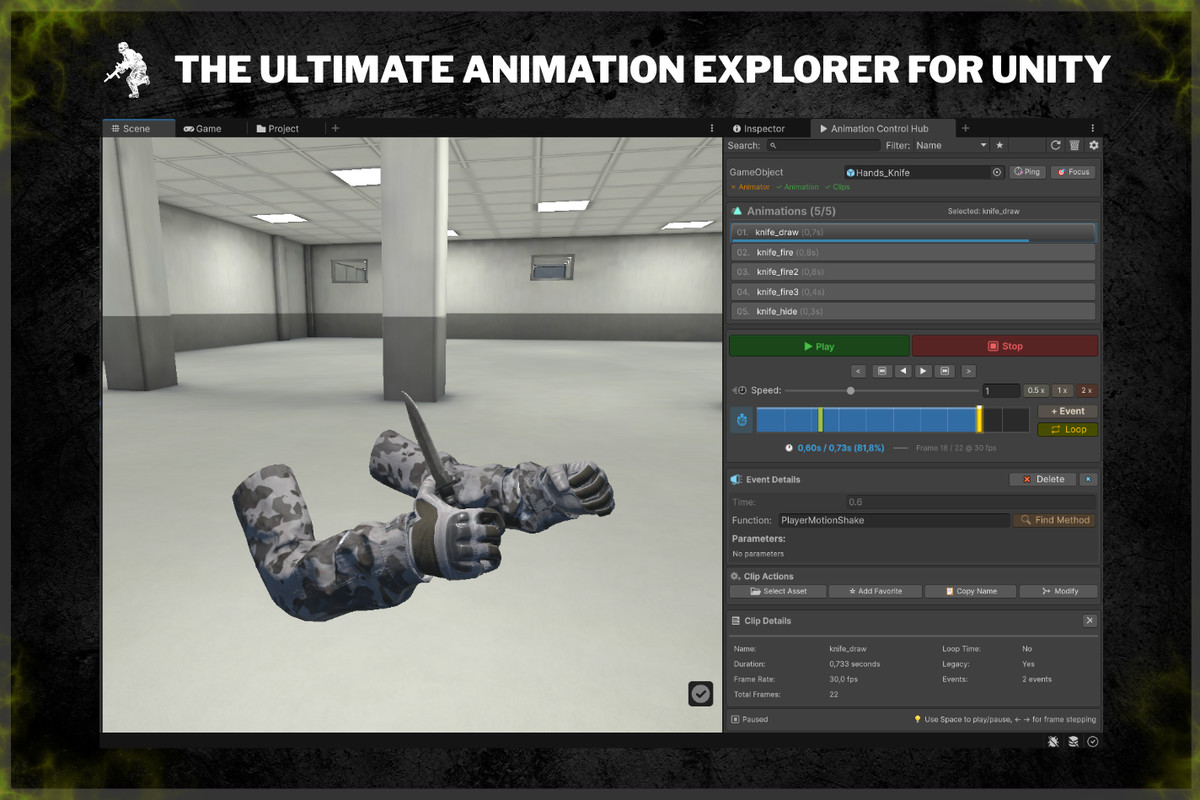Click the object picker circle beside Hands_Knife
The image size is (1200, 800).
pos(996,172)
